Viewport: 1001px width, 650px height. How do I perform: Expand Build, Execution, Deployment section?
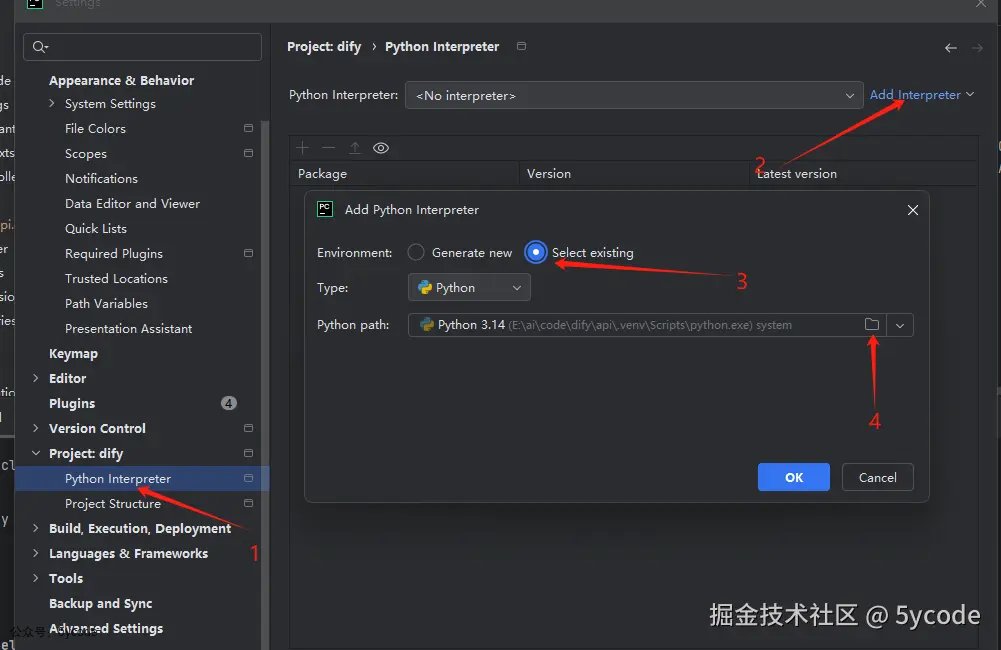36,528
